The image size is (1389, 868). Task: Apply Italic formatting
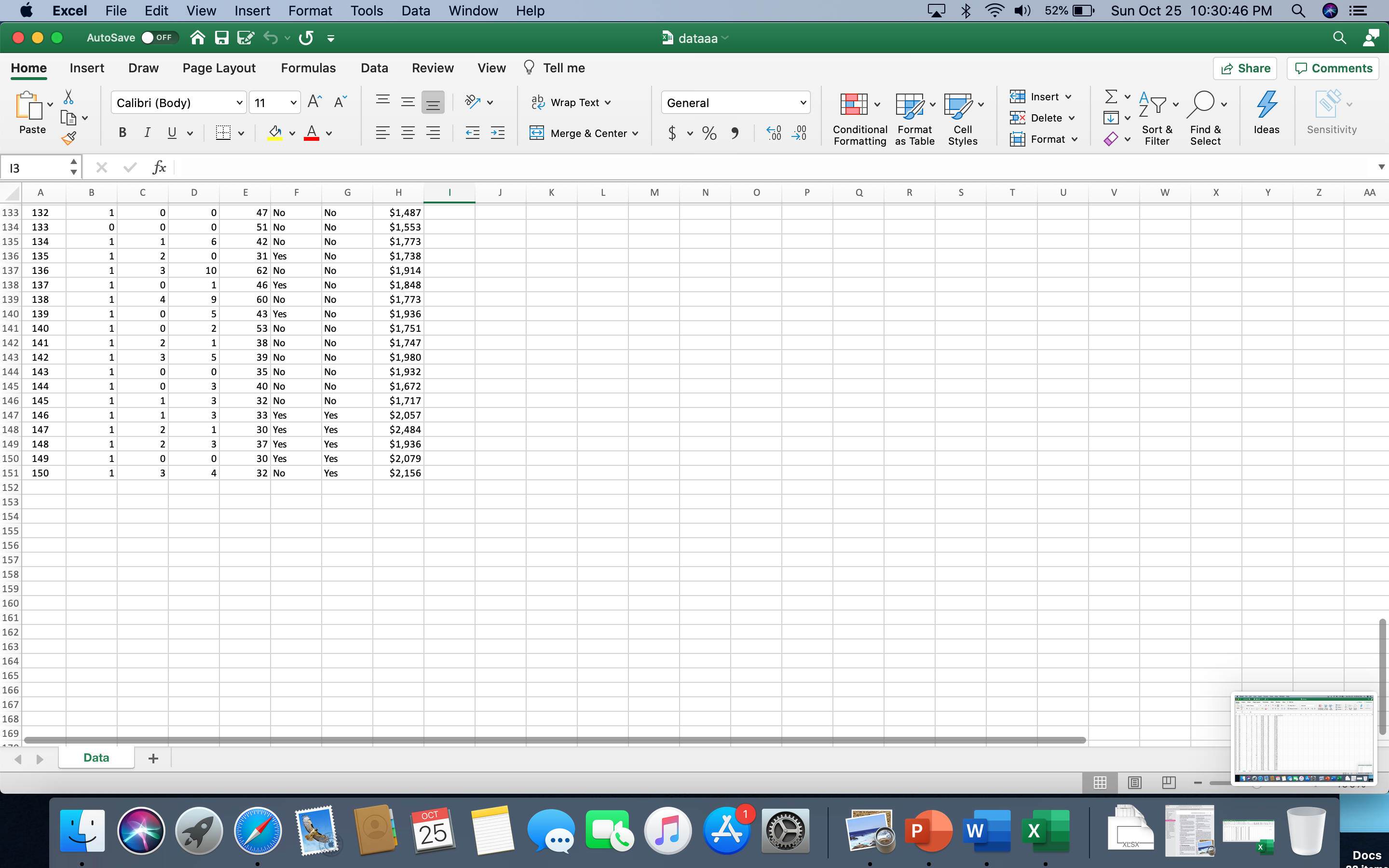tap(147, 133)
